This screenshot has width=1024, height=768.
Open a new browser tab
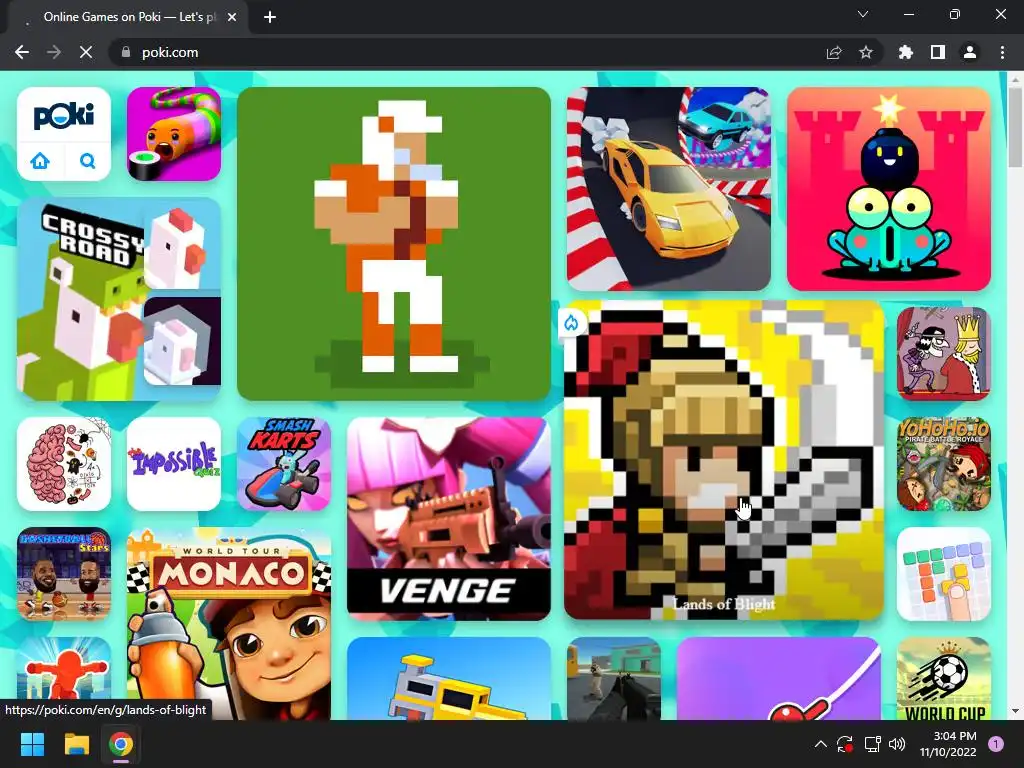(x=270, y=17)
